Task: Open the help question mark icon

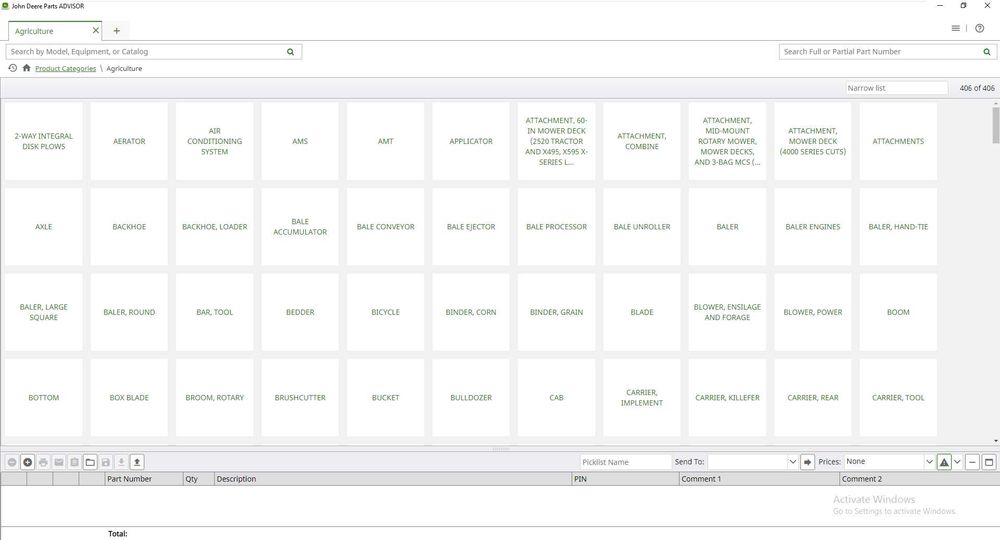Action: [980, 28]
